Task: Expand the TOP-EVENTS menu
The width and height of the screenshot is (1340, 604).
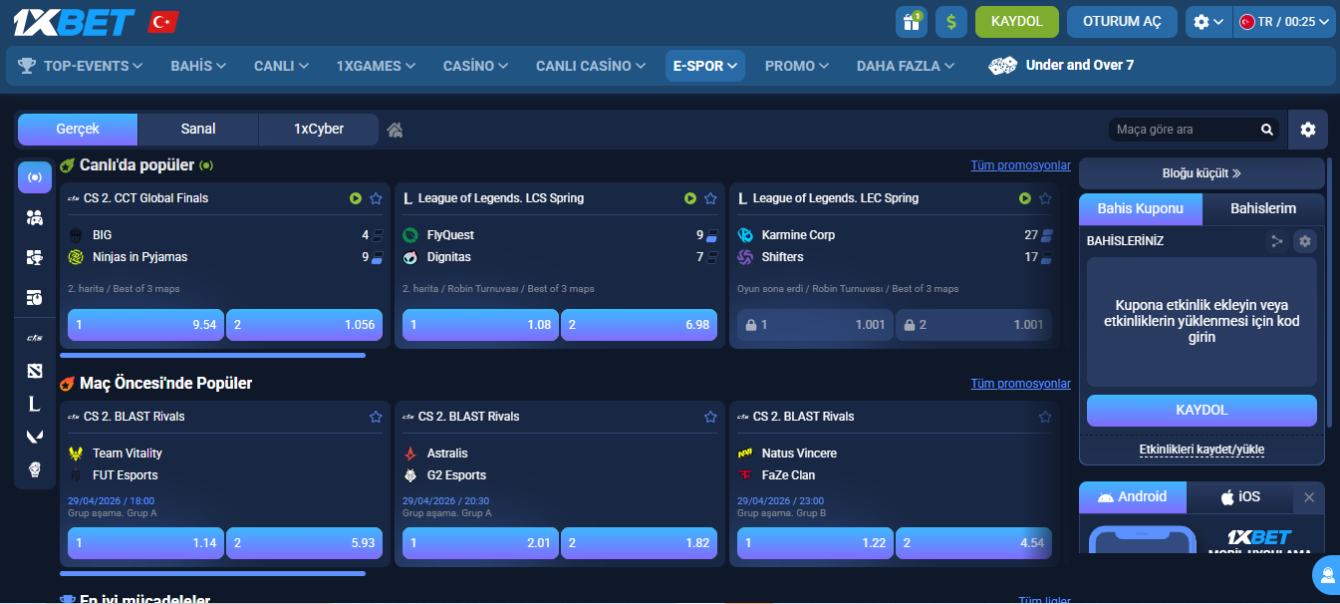Action: click(x=80, y=66)
